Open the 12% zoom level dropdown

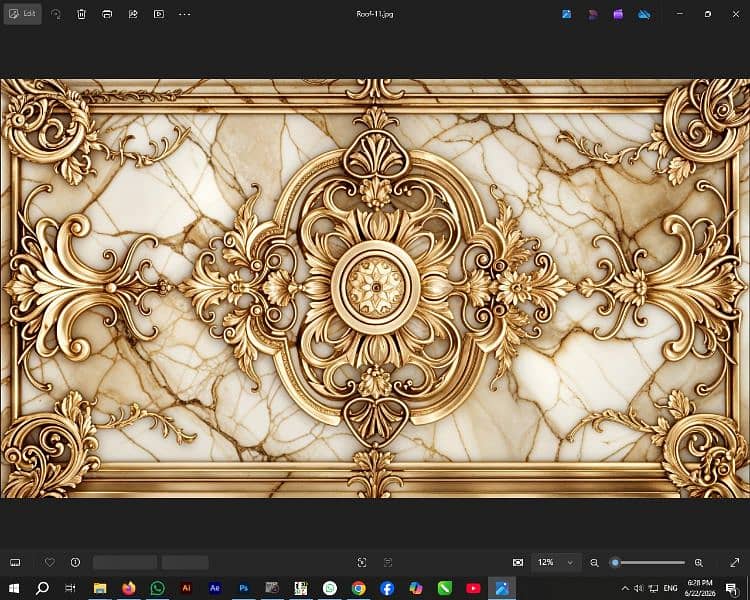[x=556, y=563]
